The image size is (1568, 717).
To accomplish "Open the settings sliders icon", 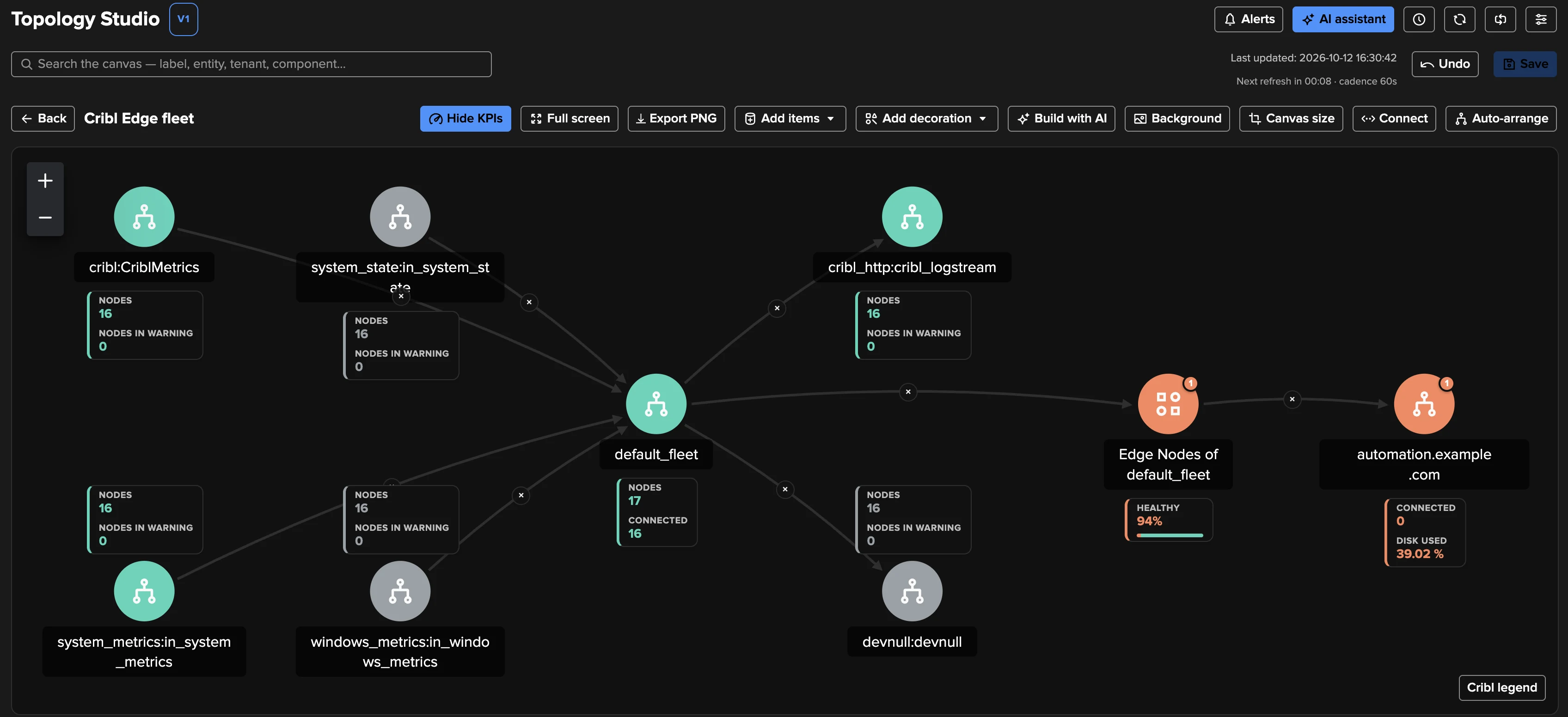I will point(1541,19).
